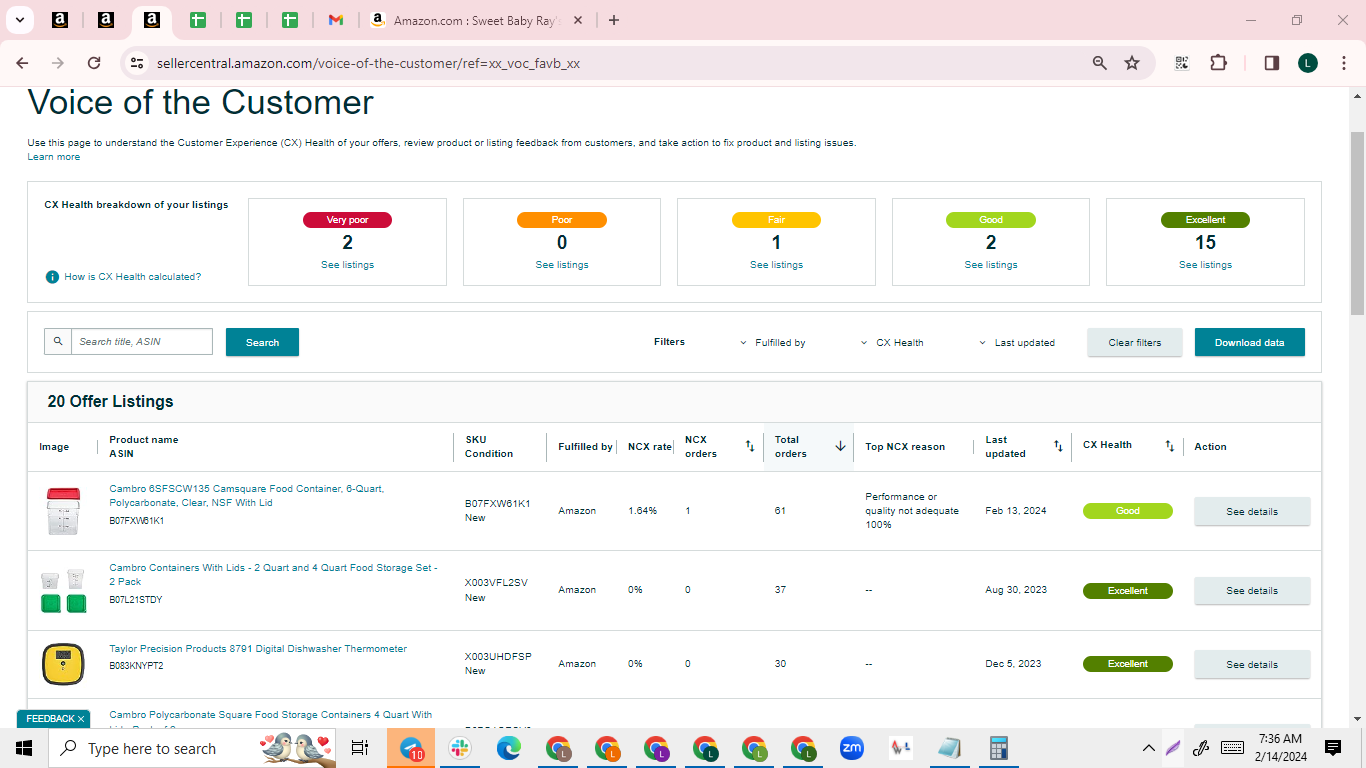See listings under Poor
This screenshot has width=1366, height=768.
[562, 265]
